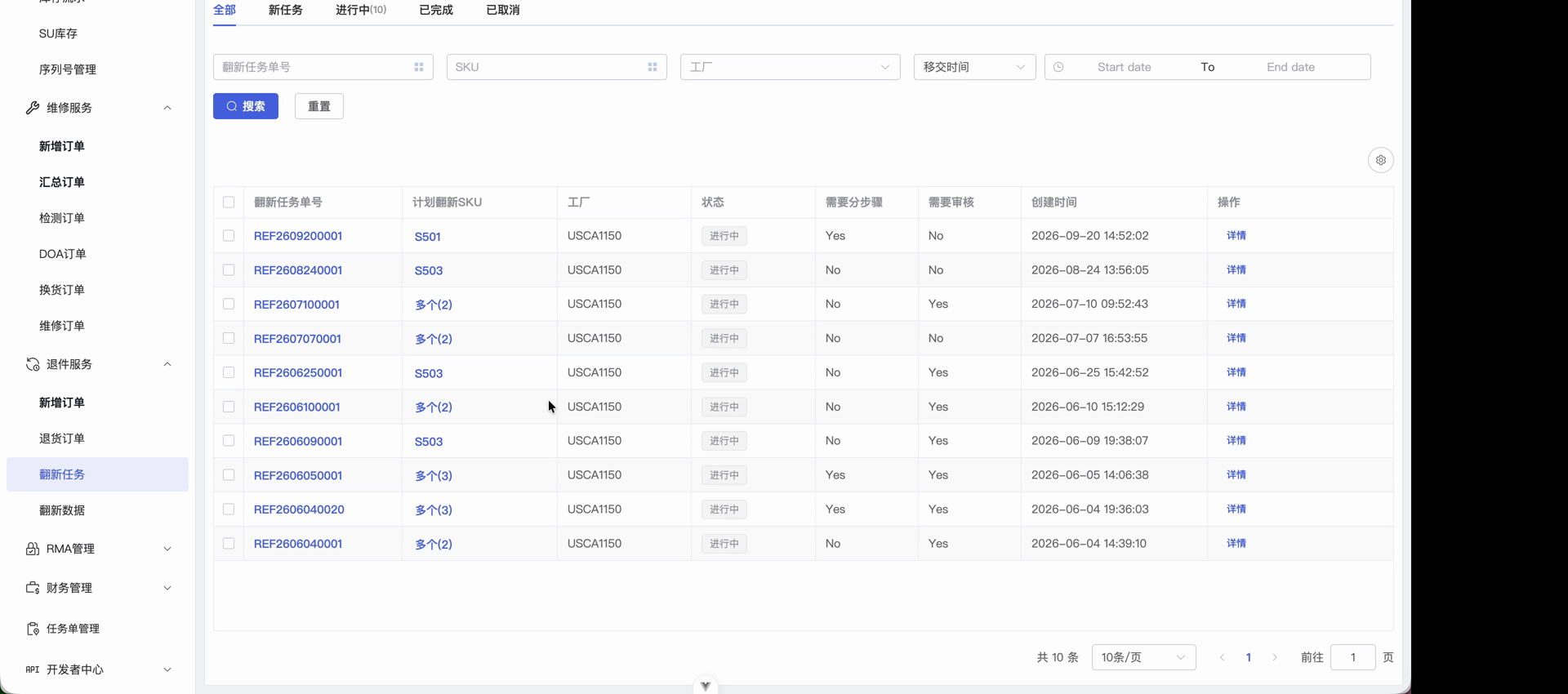Click the S501 SKU link
1568x694 pixels.
[428, 237]
